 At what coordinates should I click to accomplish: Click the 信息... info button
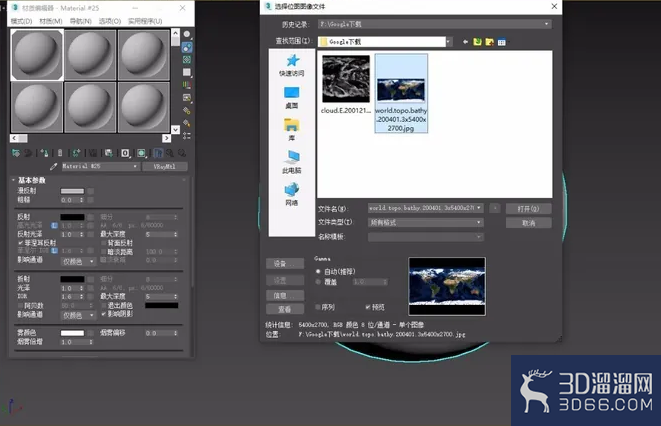tap(285, 295)
